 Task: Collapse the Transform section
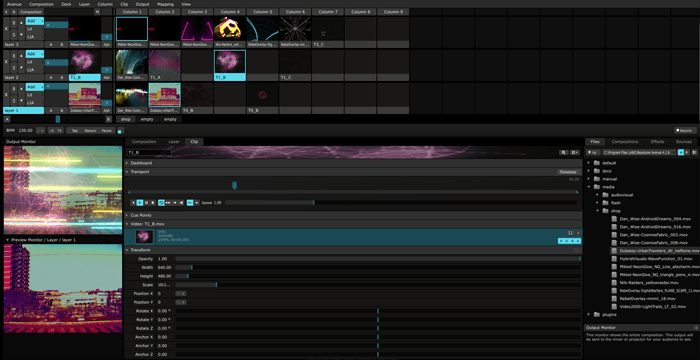click(x=127, y=250)
